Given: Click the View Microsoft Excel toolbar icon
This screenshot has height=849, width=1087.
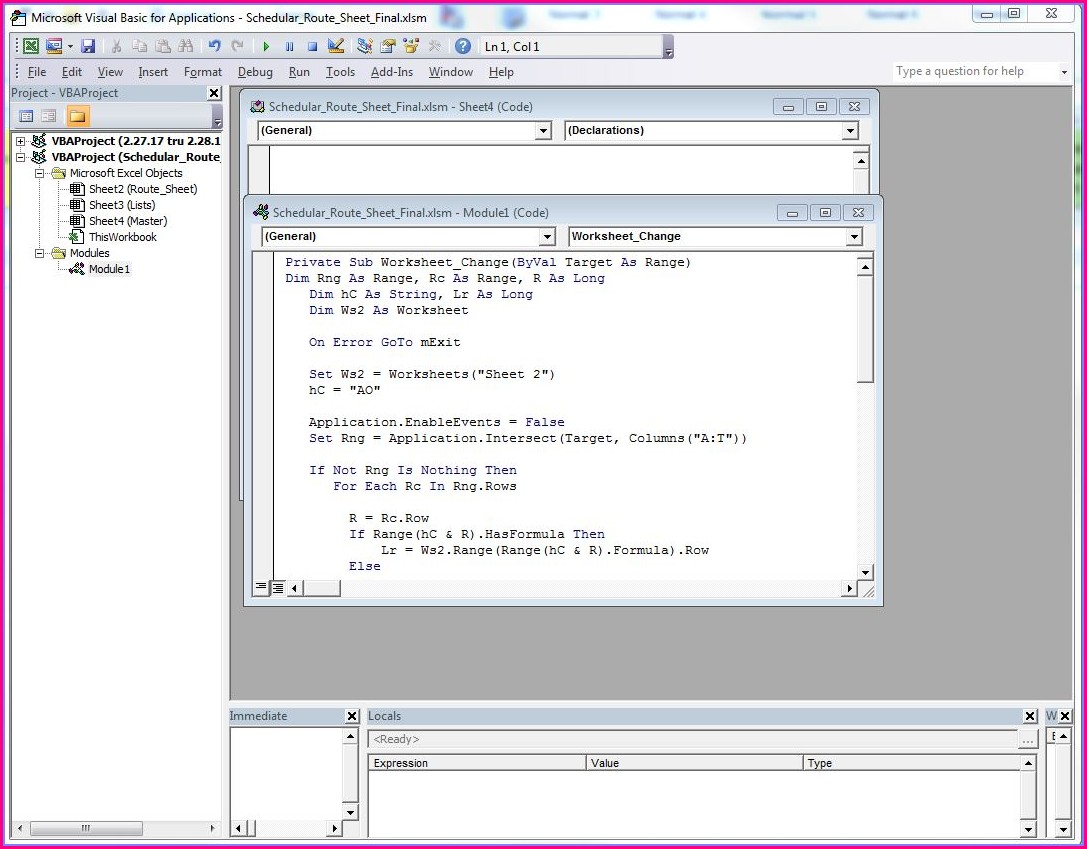Looking at the screenshot, I should click(29, 45).
